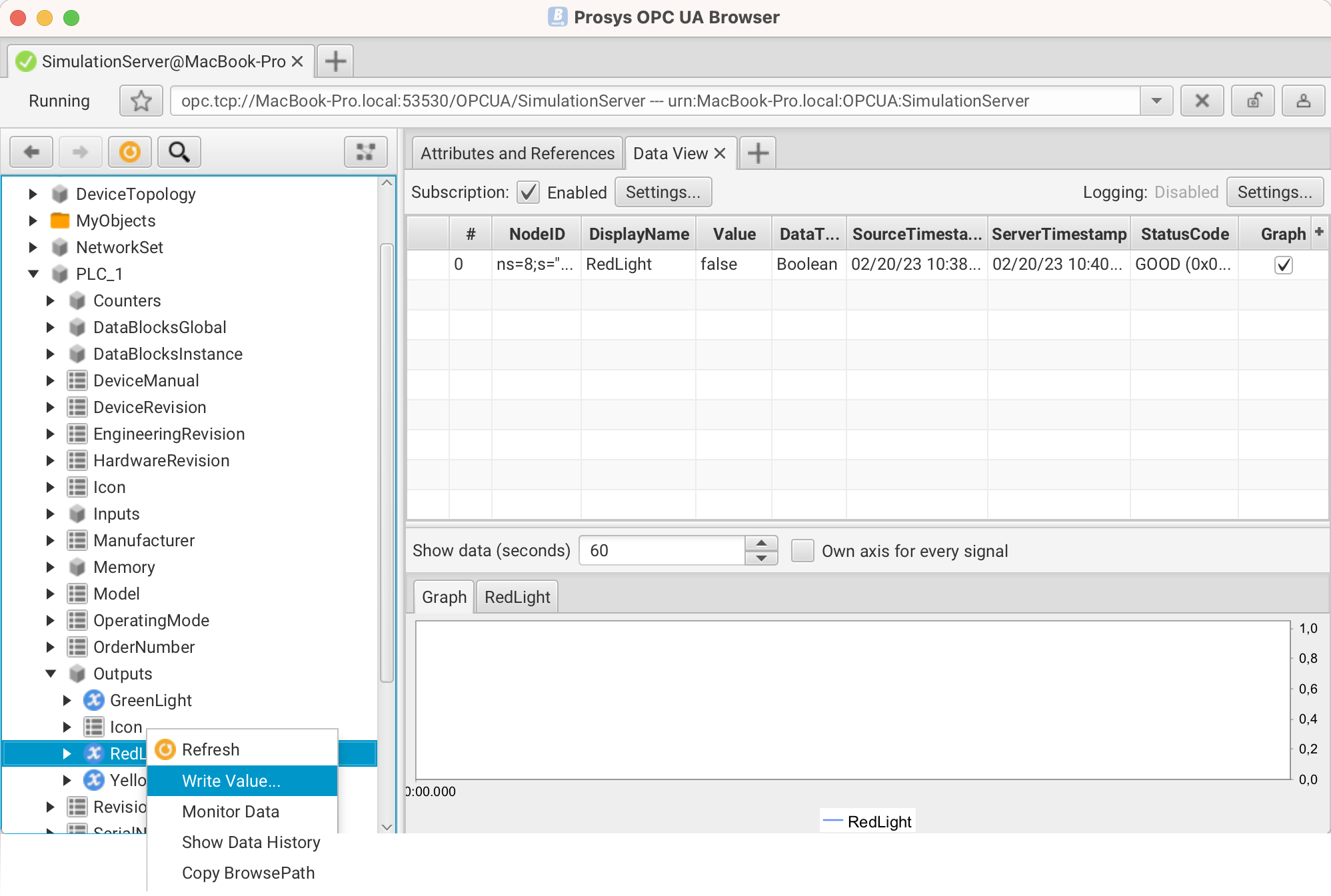Increase show data seconds stepper
This screenshot has width=1331, height=896.
[761, 544]
